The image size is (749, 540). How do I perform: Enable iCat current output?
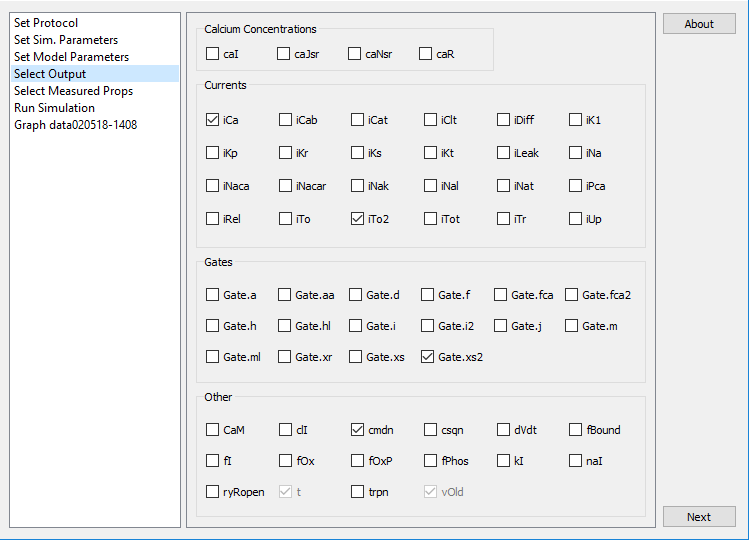(357, 119)
